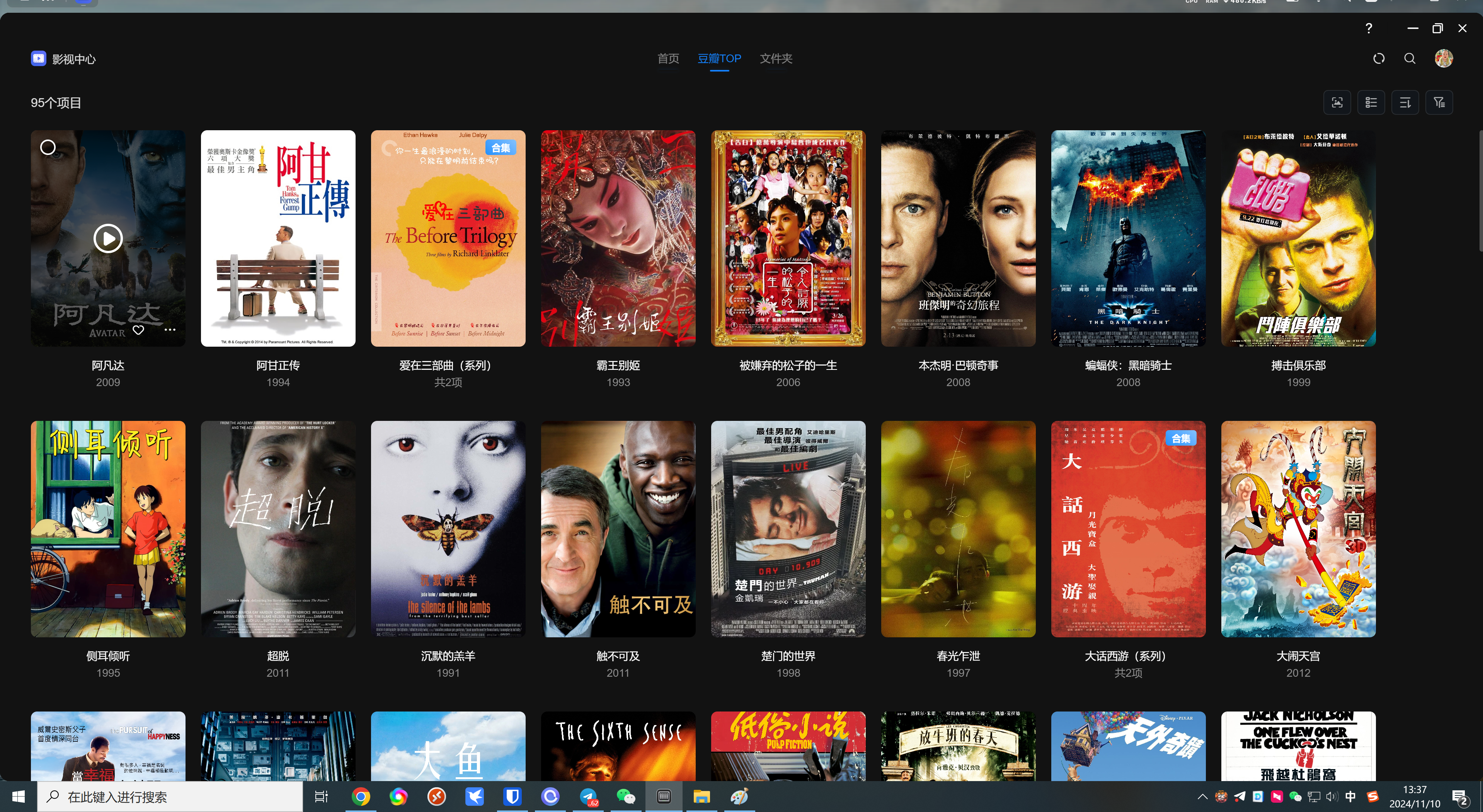Favorite 阿凡达 with the heart icon
Screen dimensions: 1483x812
tap(138, 330)
